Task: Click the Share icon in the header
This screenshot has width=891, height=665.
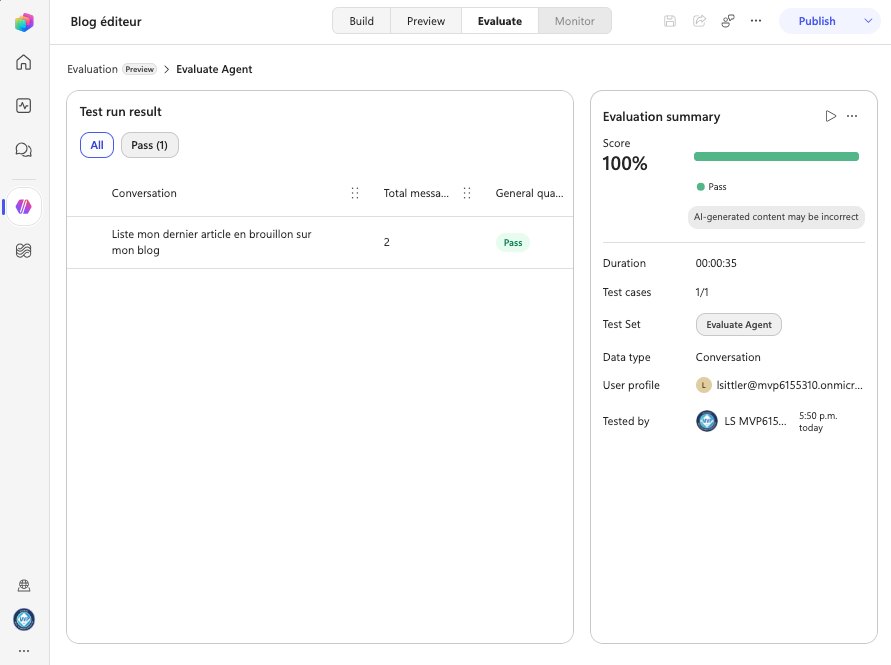Action: coord(699,21)
